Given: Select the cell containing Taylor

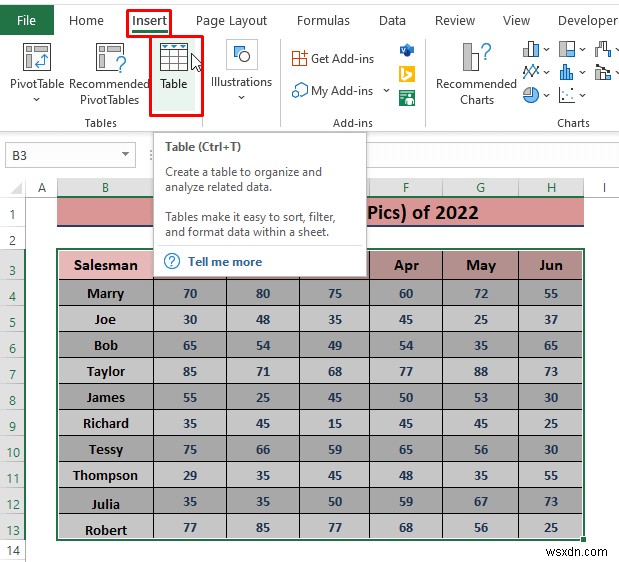Looking at the screenshot, I should pos(106,371).
